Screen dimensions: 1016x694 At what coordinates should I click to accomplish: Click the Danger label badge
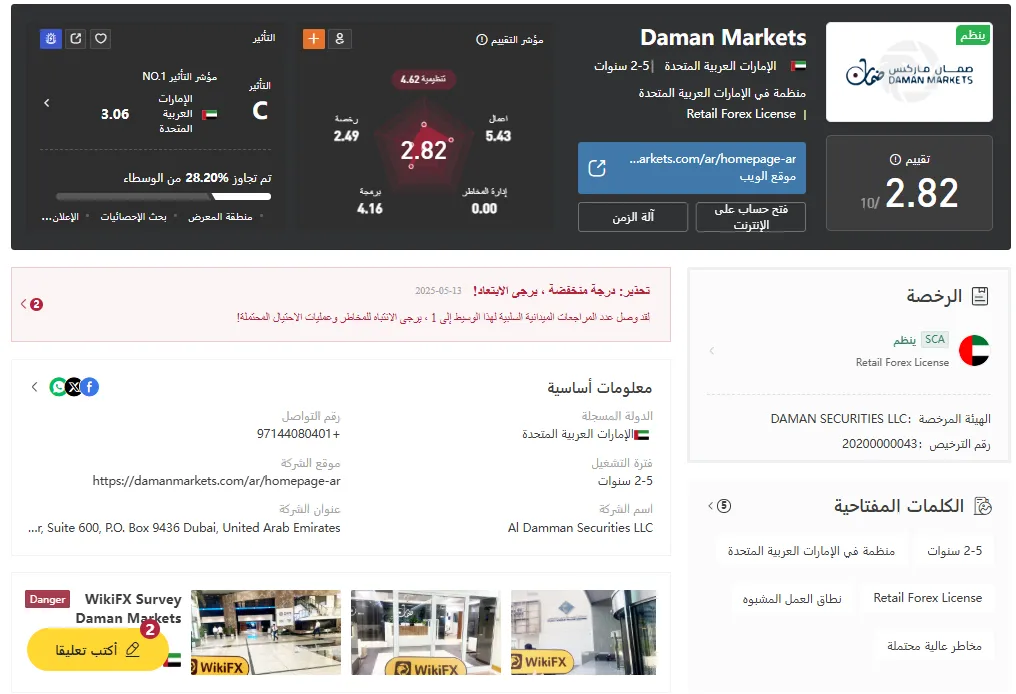(47, 599)
